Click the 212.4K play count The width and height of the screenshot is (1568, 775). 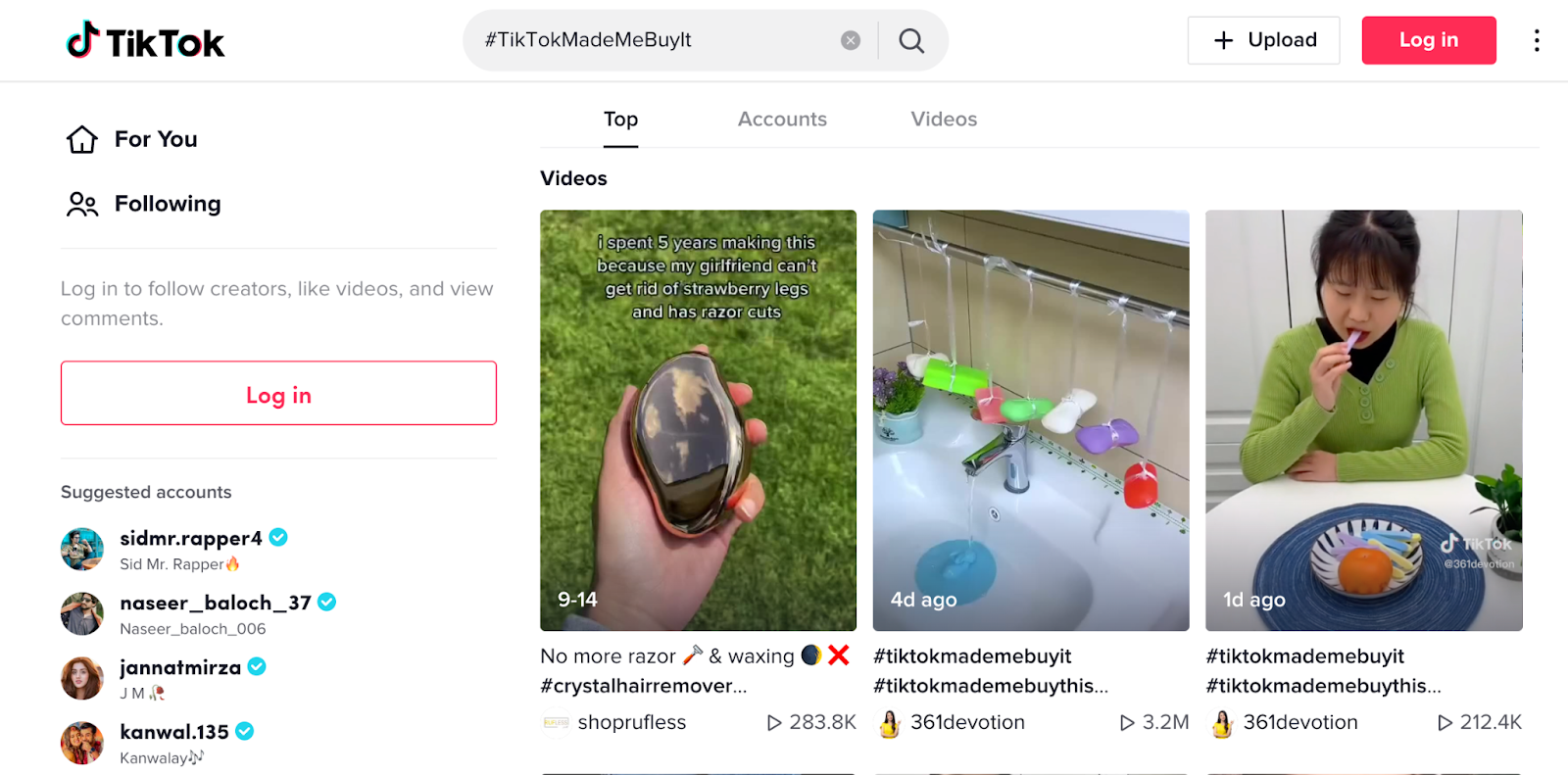point(1480,722)
